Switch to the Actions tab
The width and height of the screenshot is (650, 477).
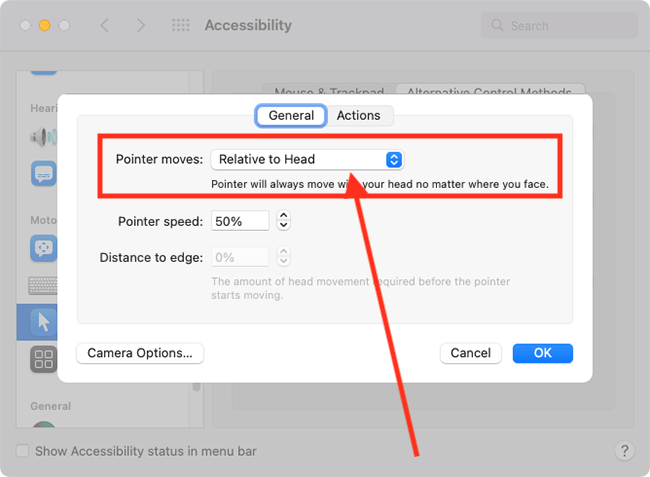pyautogui.click(x=359, y=115)
